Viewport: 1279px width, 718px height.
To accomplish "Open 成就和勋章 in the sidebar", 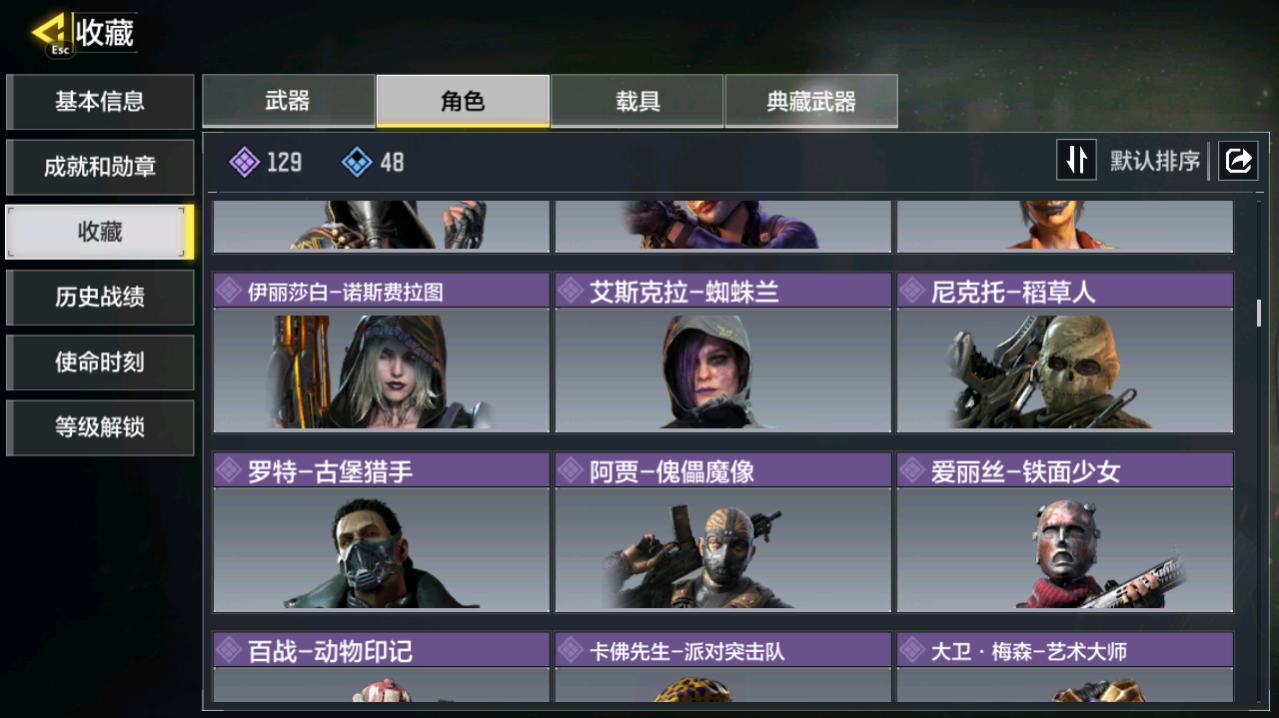I will click(100, 167).
